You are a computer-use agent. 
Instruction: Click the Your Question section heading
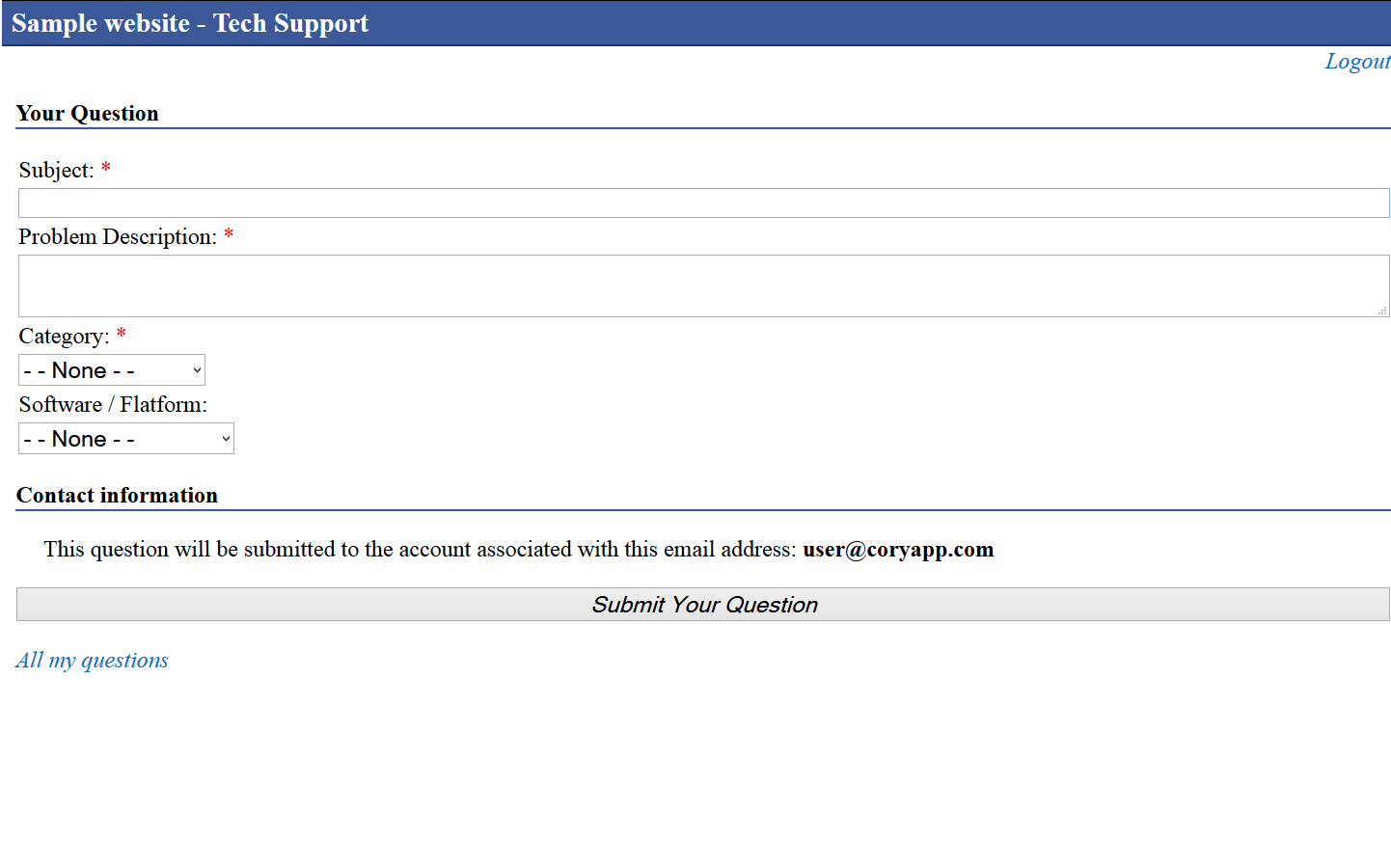tap(86, 113)
